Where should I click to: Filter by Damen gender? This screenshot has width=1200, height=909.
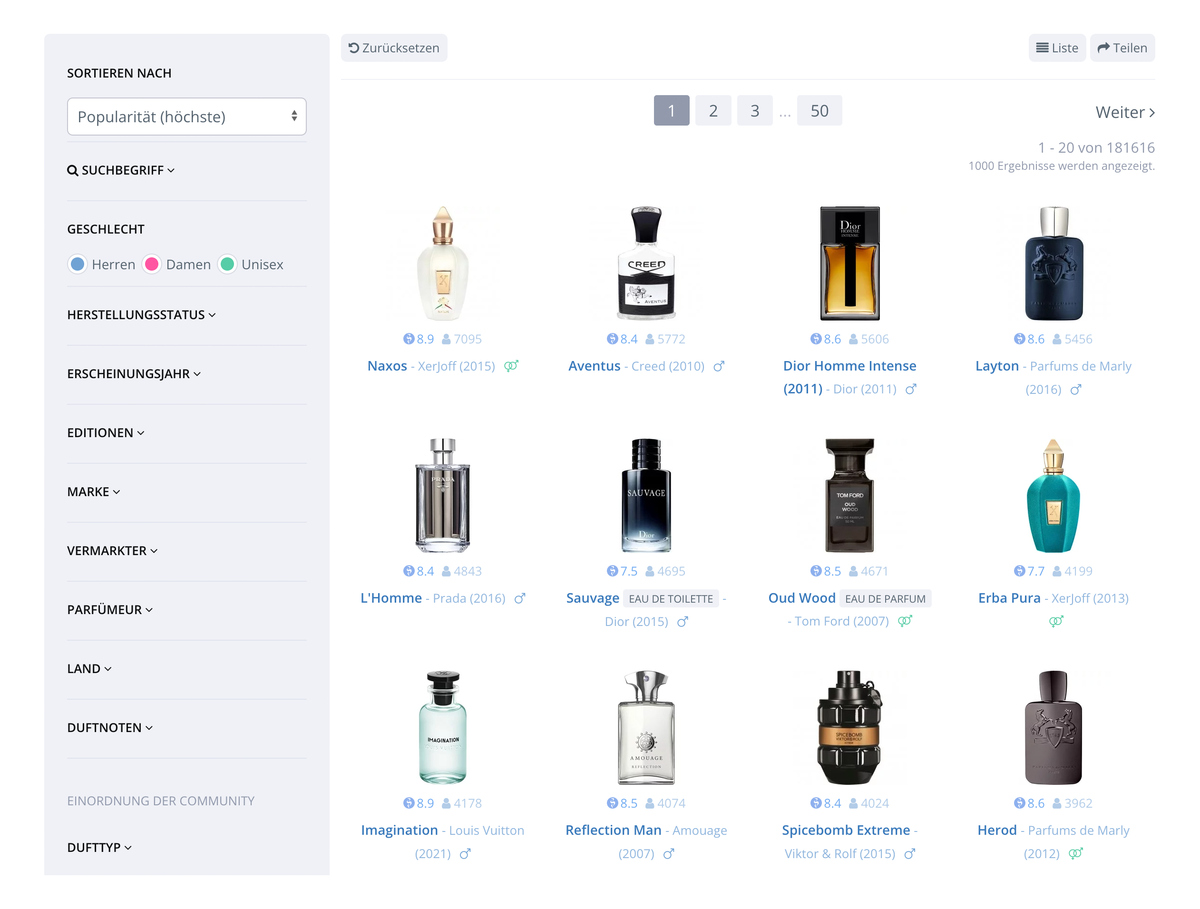(x=177, y=264)
